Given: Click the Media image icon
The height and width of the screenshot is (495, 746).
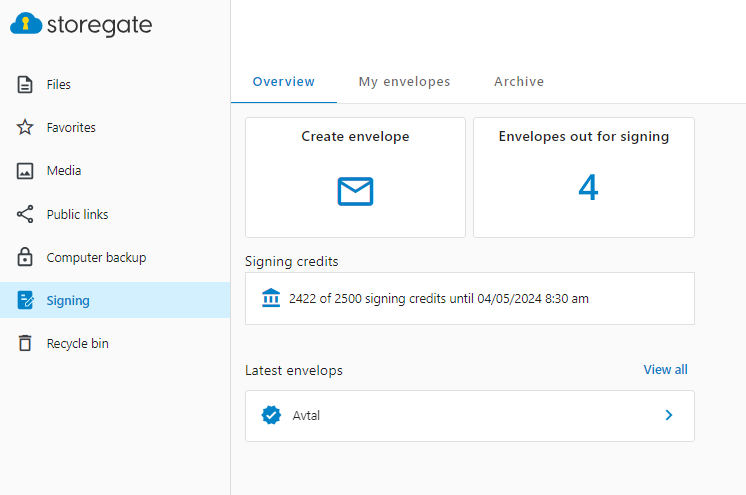Looking at the screenshot, I should 25,170.
